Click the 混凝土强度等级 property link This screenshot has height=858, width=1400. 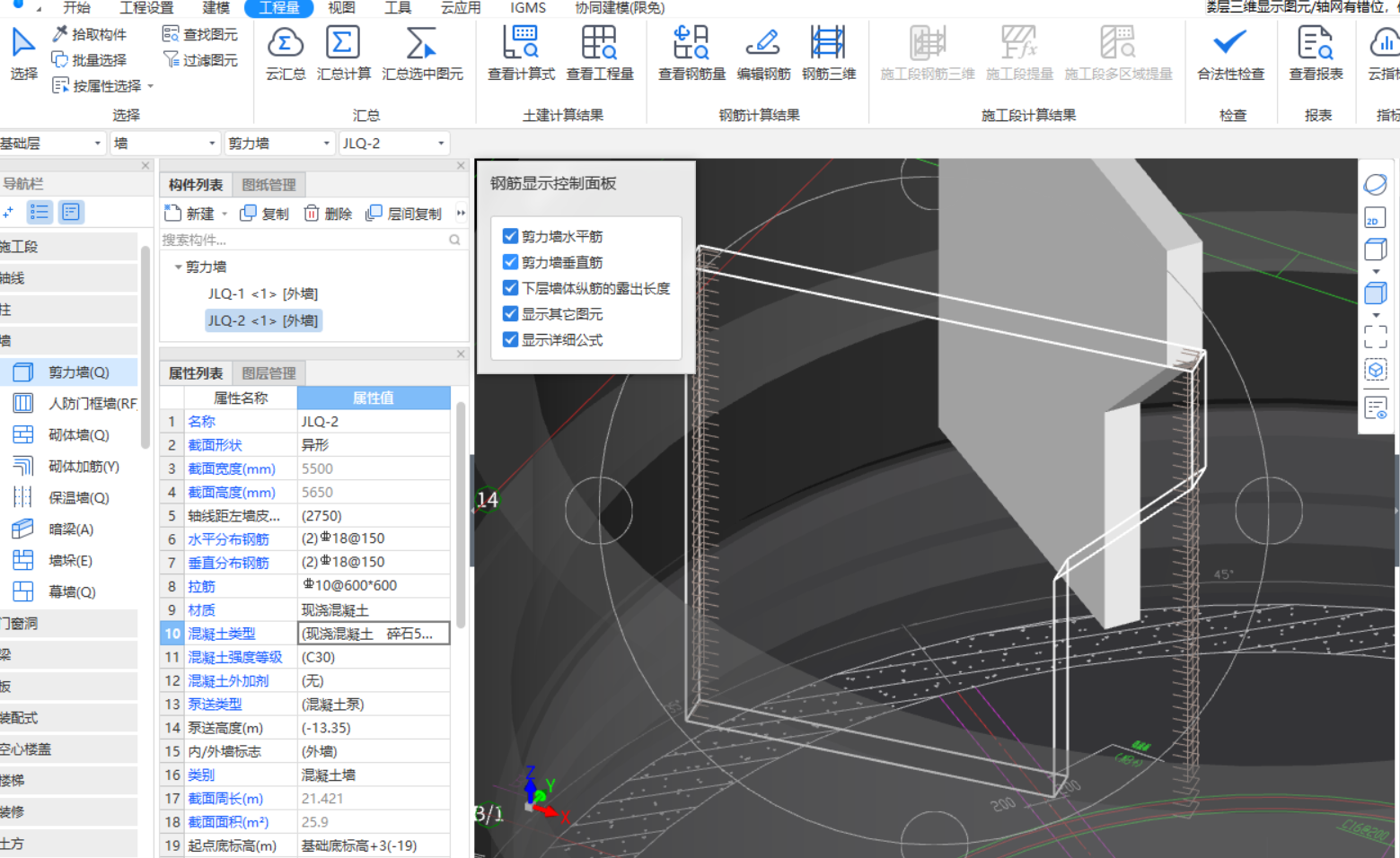point(235,658)
